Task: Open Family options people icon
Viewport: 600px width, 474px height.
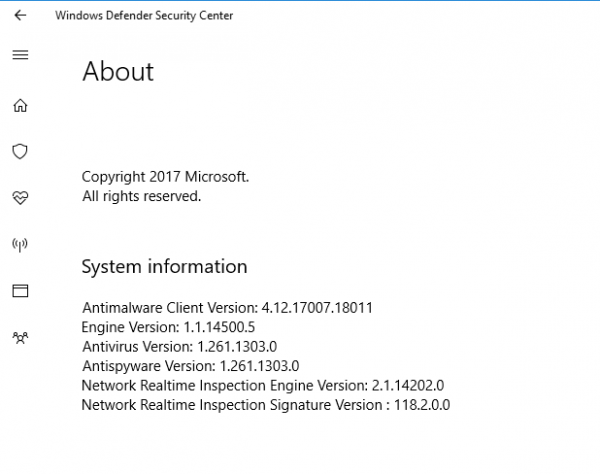Action: 20,338
